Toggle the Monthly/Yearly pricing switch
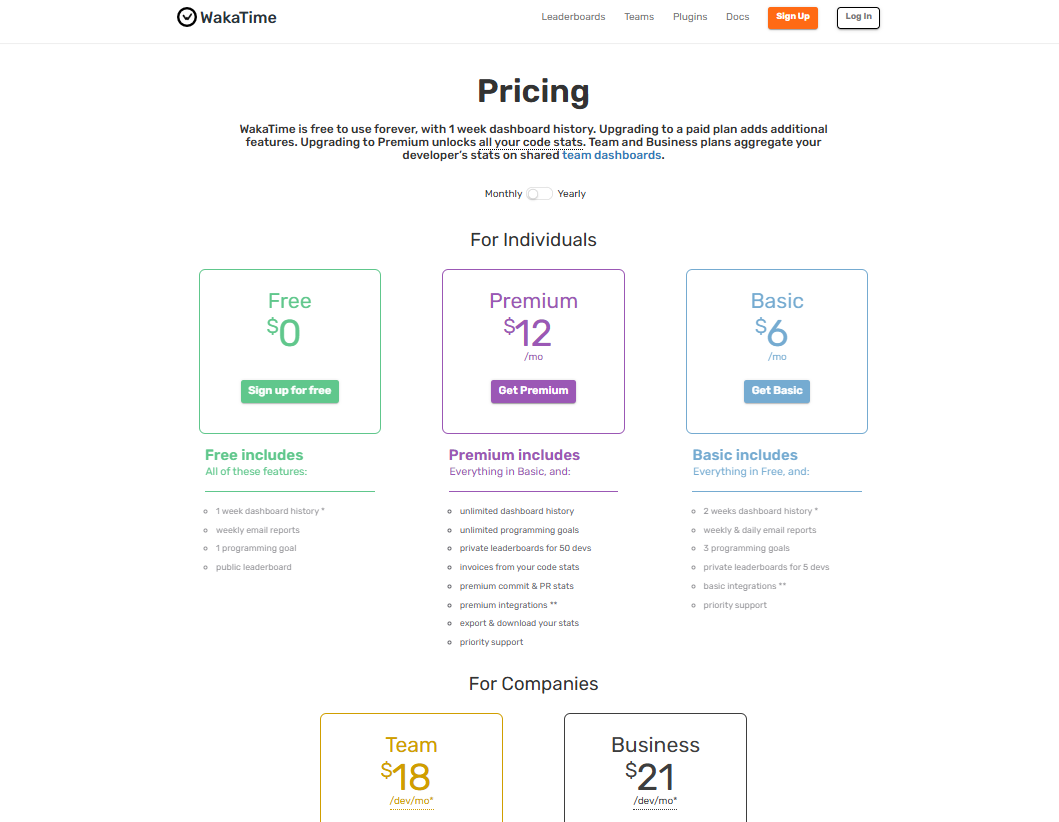This screenshot has height=822, width=1059. pos(539,193)
